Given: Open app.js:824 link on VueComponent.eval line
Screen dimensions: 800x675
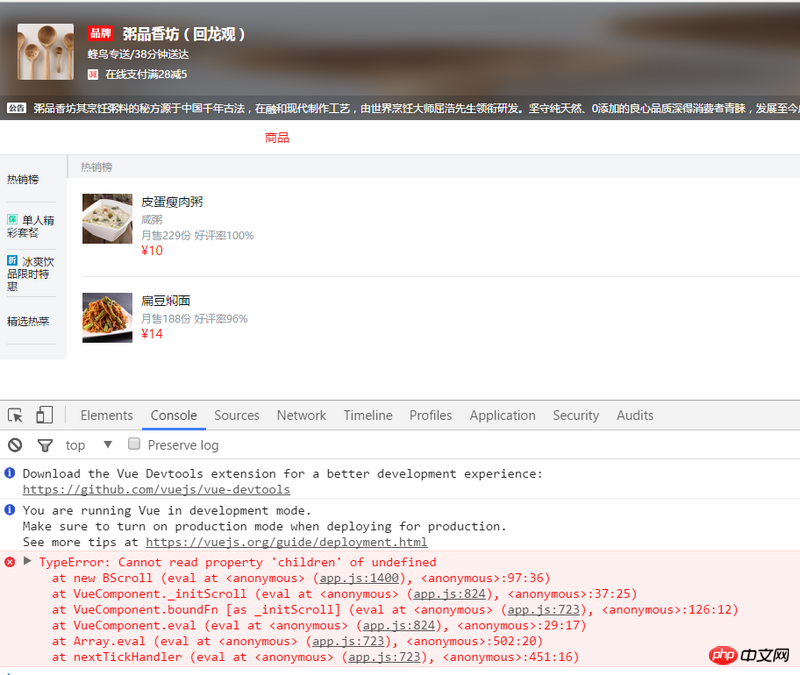Looking at the screenshot, I should [x=398, y=626].
